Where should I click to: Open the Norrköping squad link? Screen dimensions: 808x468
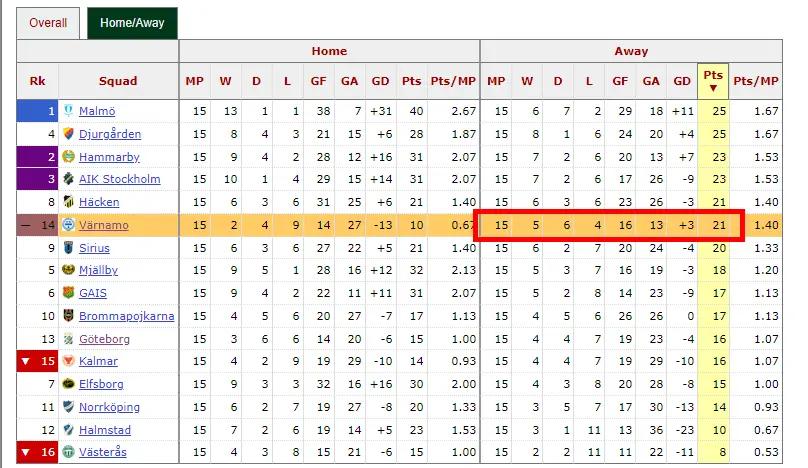[109, 407]
